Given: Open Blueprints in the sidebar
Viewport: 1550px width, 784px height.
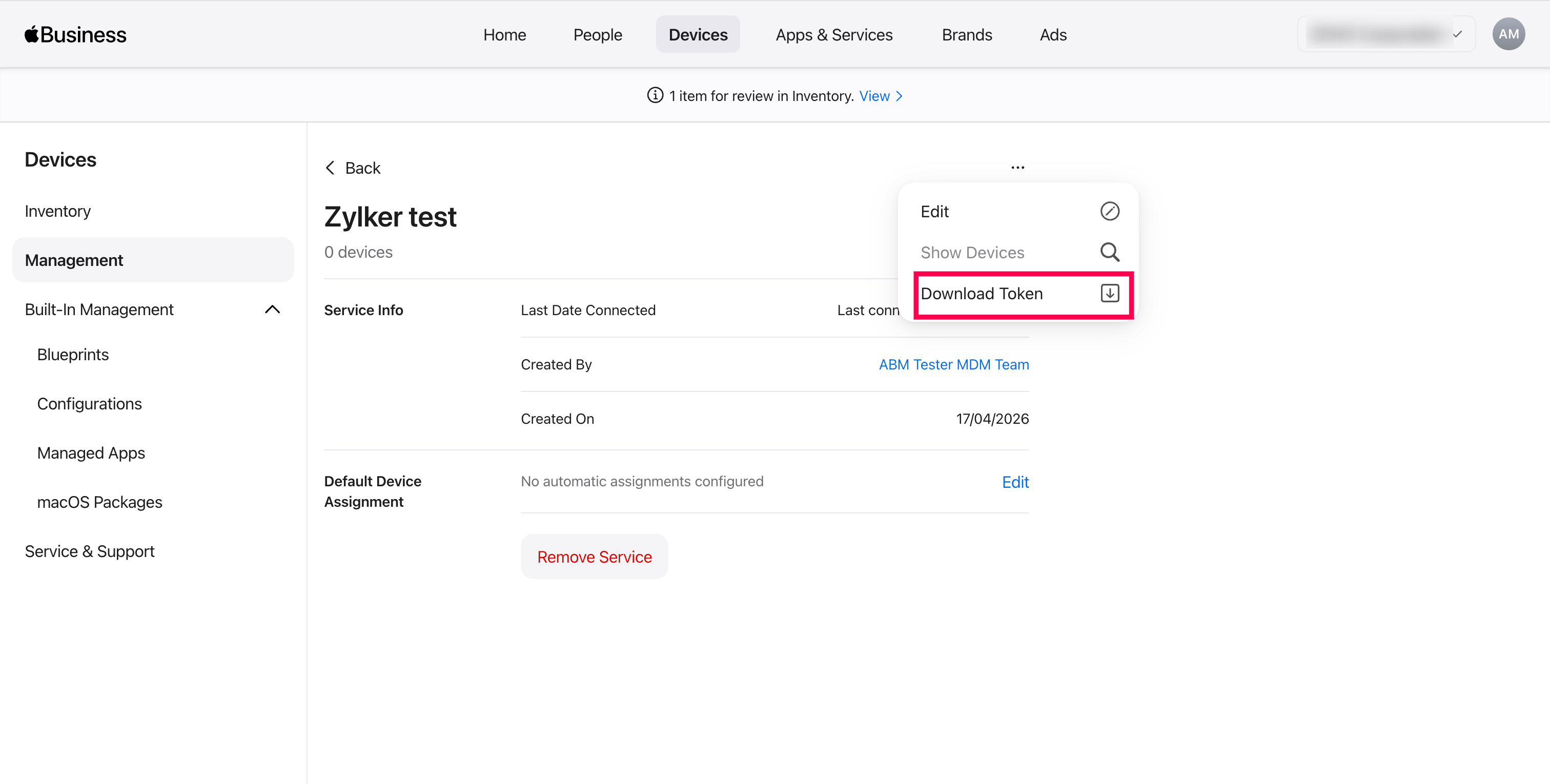Looking at the screenshot, I should (73, 355).
